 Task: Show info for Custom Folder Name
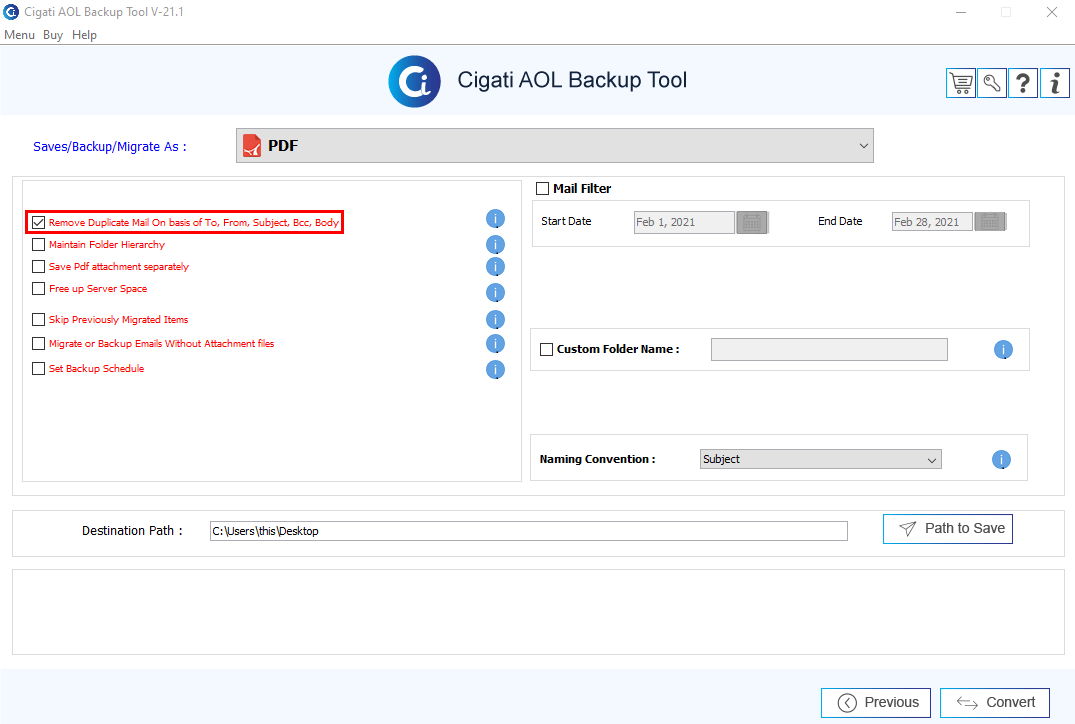[1003, 350]
